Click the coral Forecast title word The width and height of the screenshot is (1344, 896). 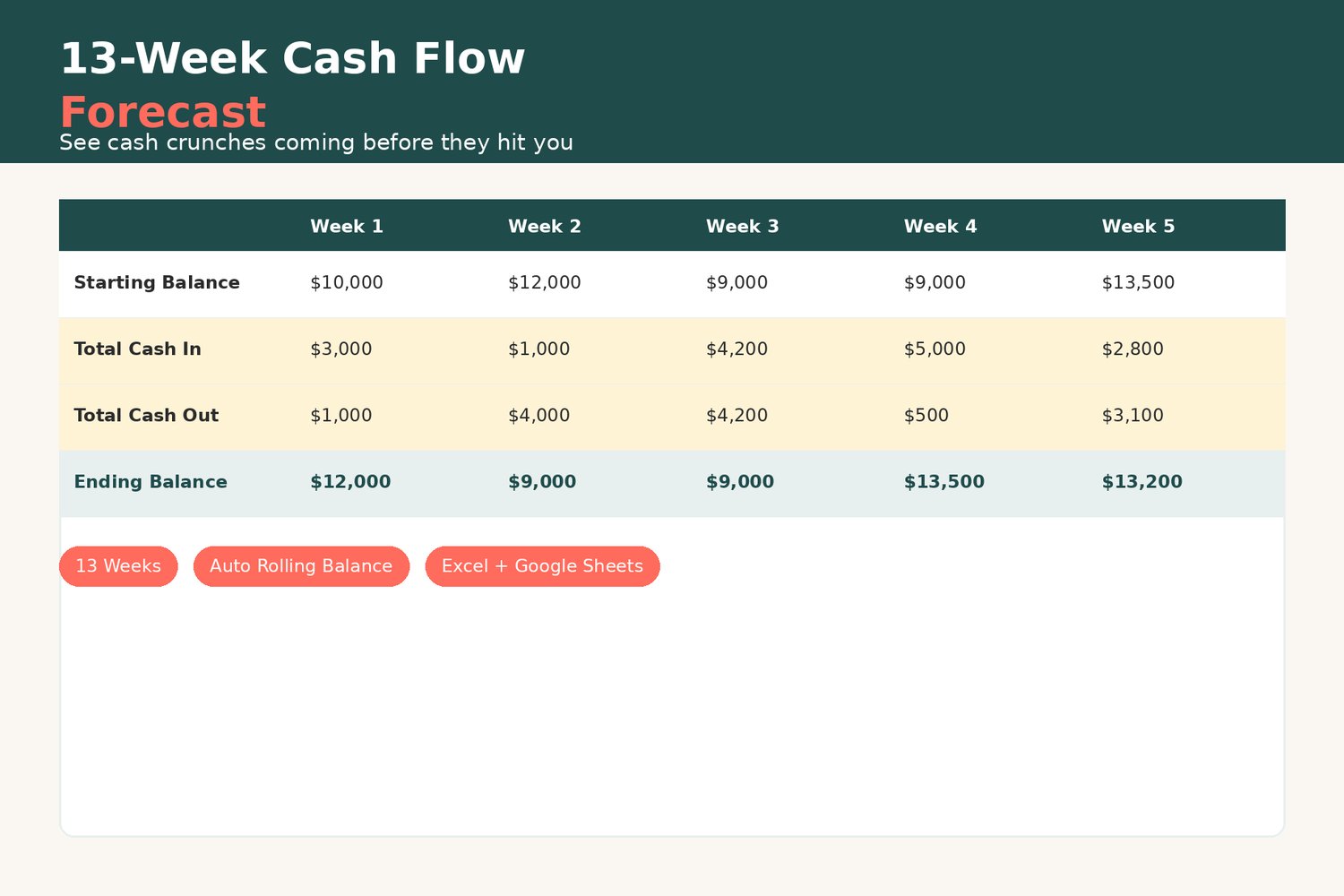[x=162, y=113]
